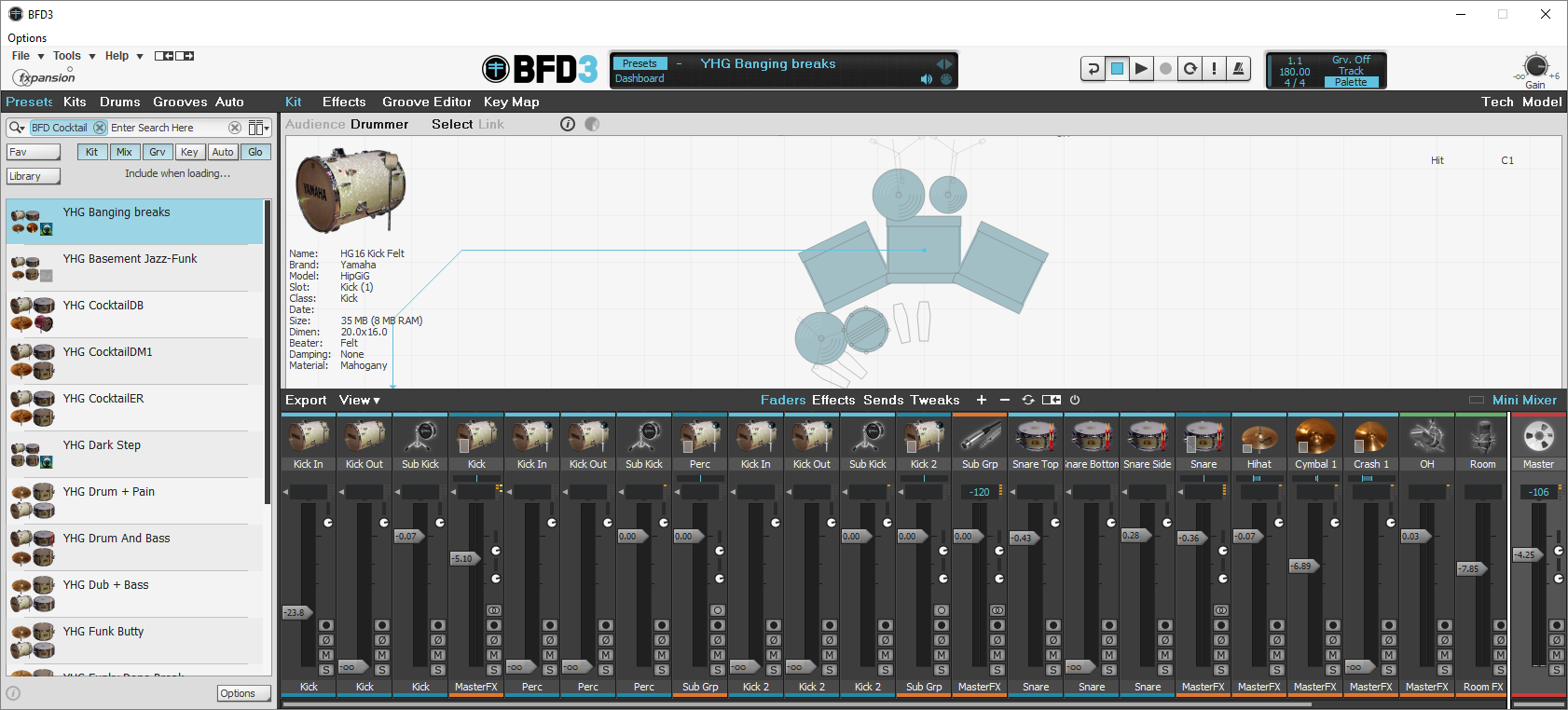Click the panel layout arrows icon beside Help
This screenshot has width=1568, height=710.
pyautogui.click(x=174, y=56)
